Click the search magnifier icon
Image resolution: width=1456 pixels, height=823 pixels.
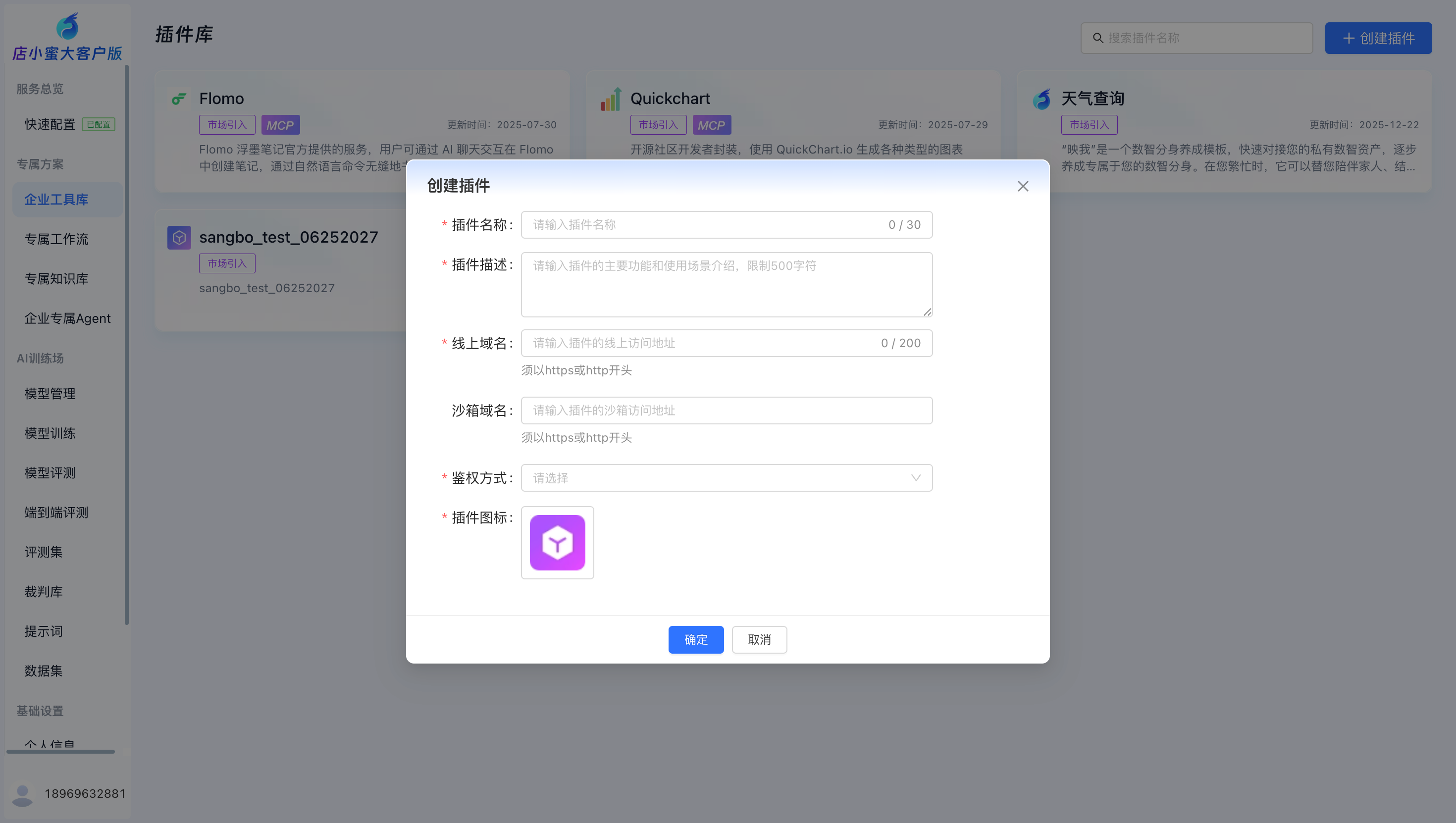[x=1097, y=38]
